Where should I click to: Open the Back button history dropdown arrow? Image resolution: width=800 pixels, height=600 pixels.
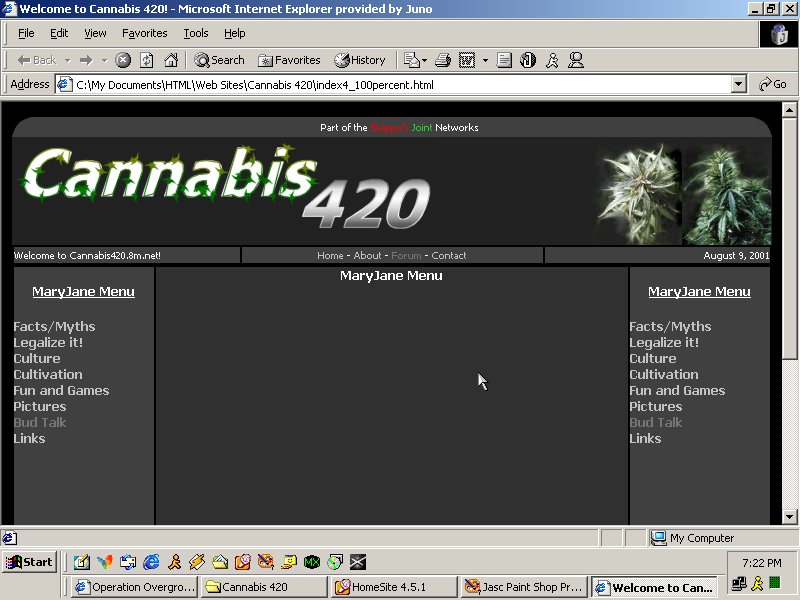pos(67,60)
